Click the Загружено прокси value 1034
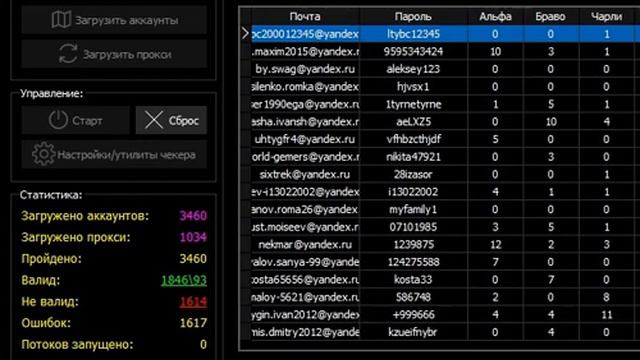Image resolution: width=640 pixels, height=360 pixels. 193,237
